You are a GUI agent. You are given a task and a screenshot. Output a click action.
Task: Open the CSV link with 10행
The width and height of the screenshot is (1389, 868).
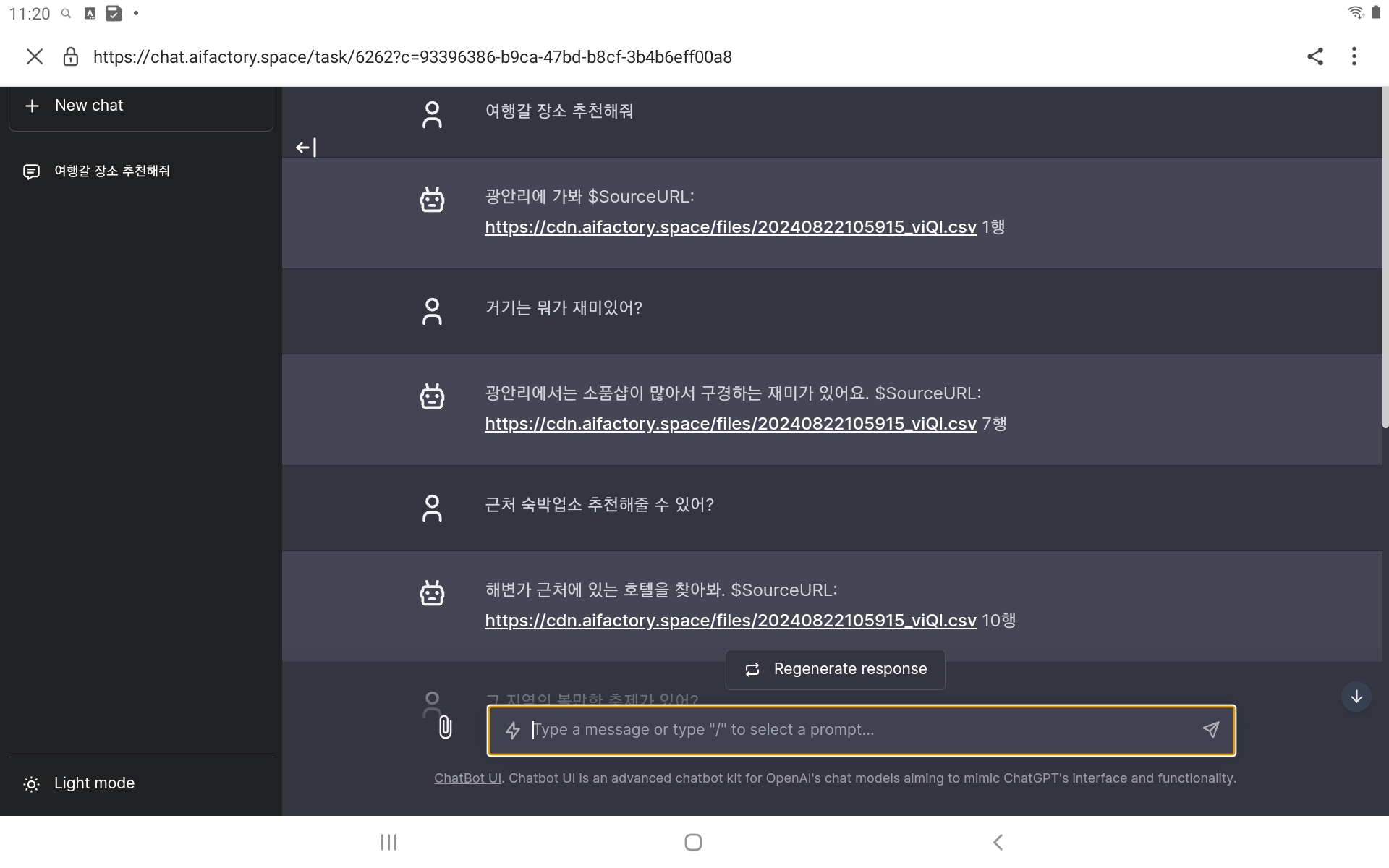(730, 621)
